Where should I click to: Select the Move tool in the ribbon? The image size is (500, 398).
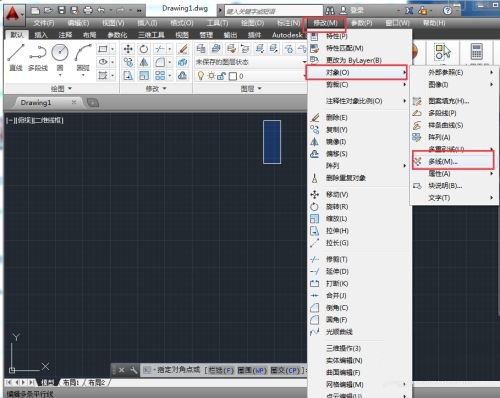pyautogui.click(x=128, y=49)
